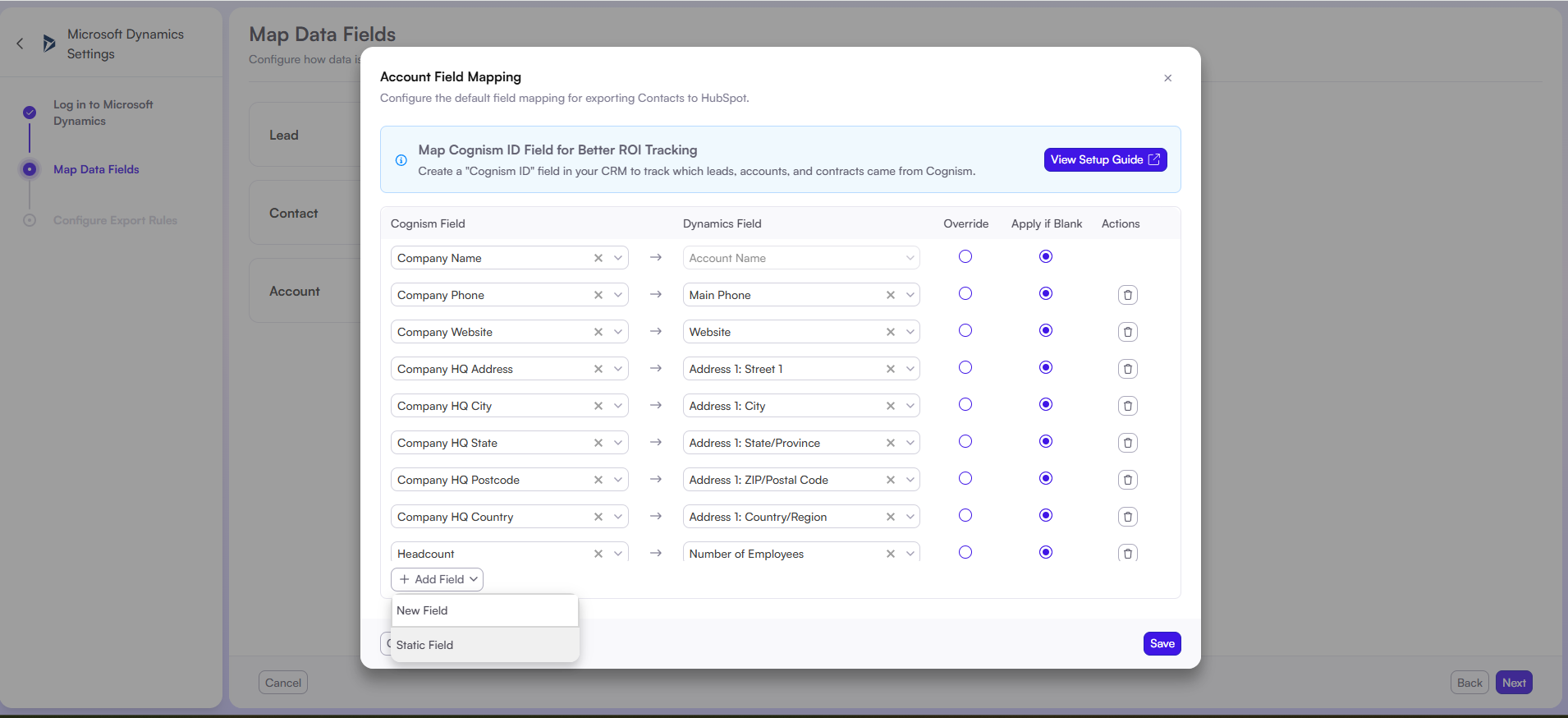Enable Override for Company Name
The width and height of the screenshot is (1568, 718).
pos(965,257)
